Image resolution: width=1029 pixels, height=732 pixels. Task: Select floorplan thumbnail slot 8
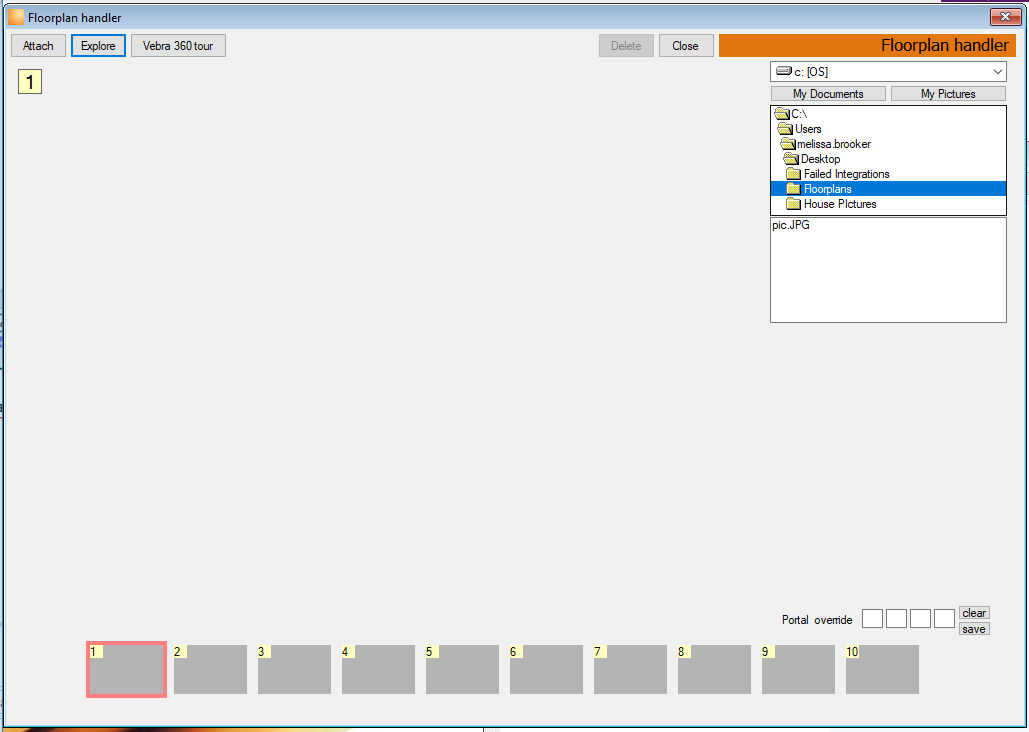[x=714, y=669]
